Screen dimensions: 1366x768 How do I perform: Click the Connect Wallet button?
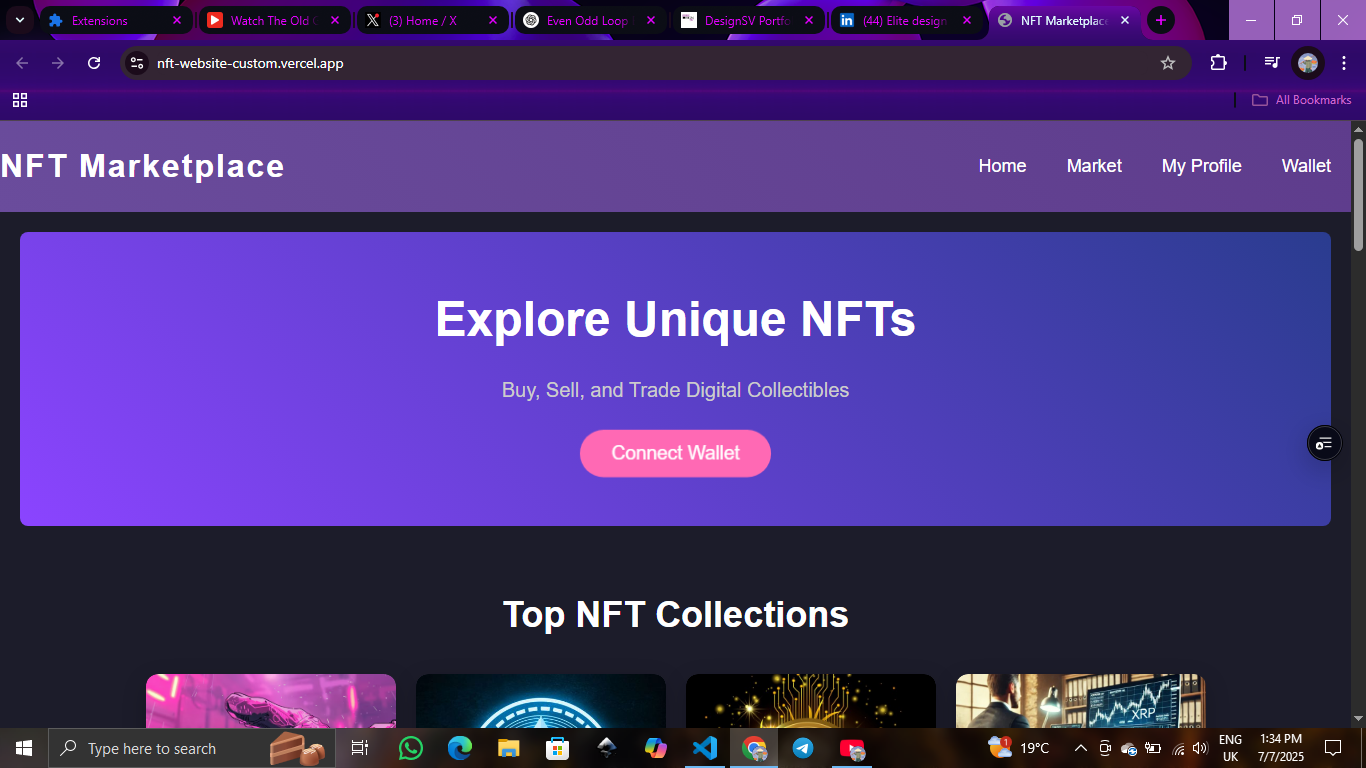[675, 453]
